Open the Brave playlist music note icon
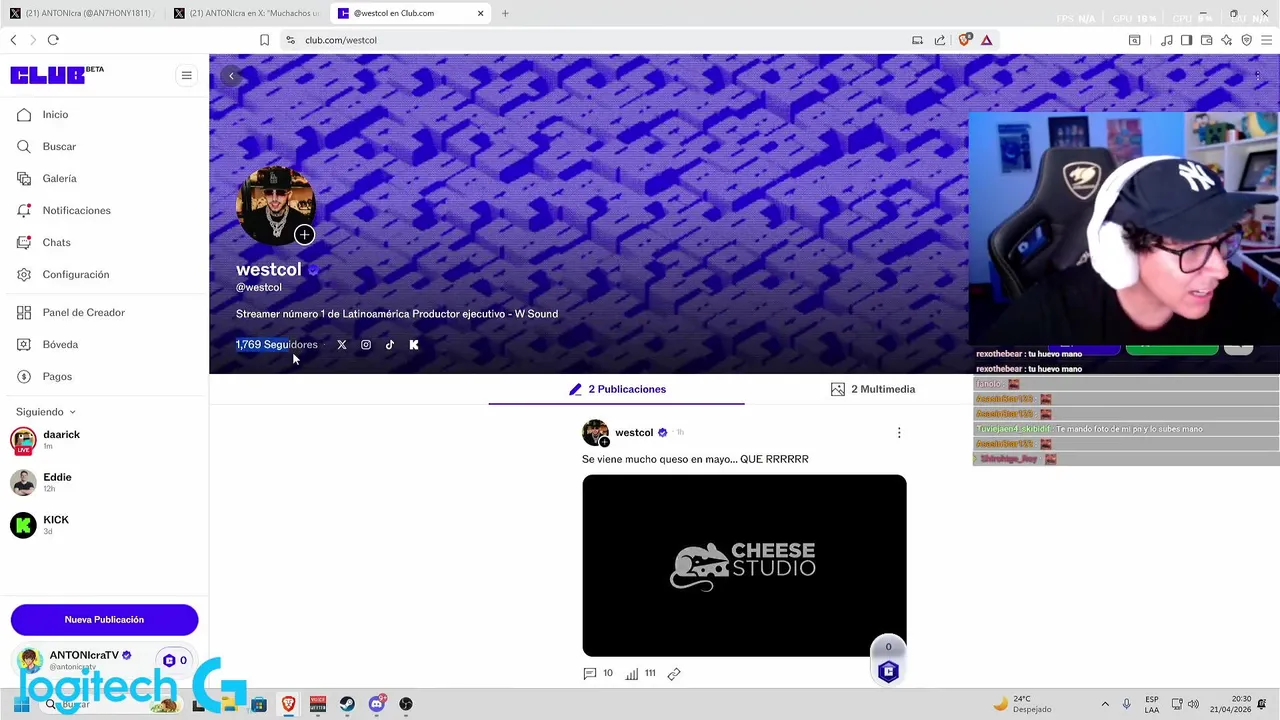1280x720 pixels. pyautogui.click(x=1166, y=40)
